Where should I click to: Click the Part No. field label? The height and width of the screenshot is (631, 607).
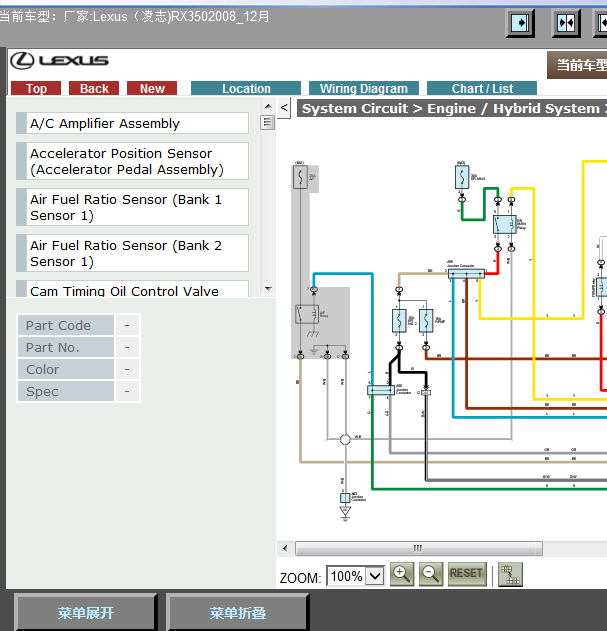pyautogui.click(x=66, y=347)
